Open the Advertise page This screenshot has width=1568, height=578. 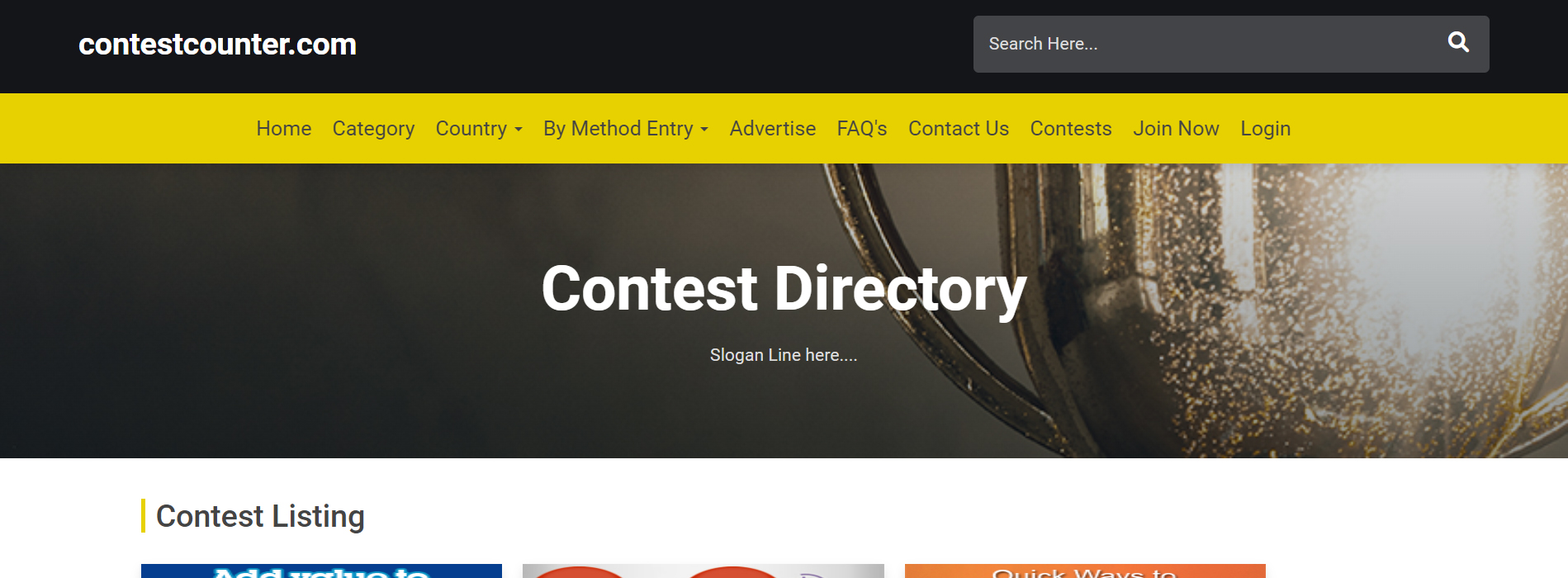pyautogui.click(x=773, y=129)
